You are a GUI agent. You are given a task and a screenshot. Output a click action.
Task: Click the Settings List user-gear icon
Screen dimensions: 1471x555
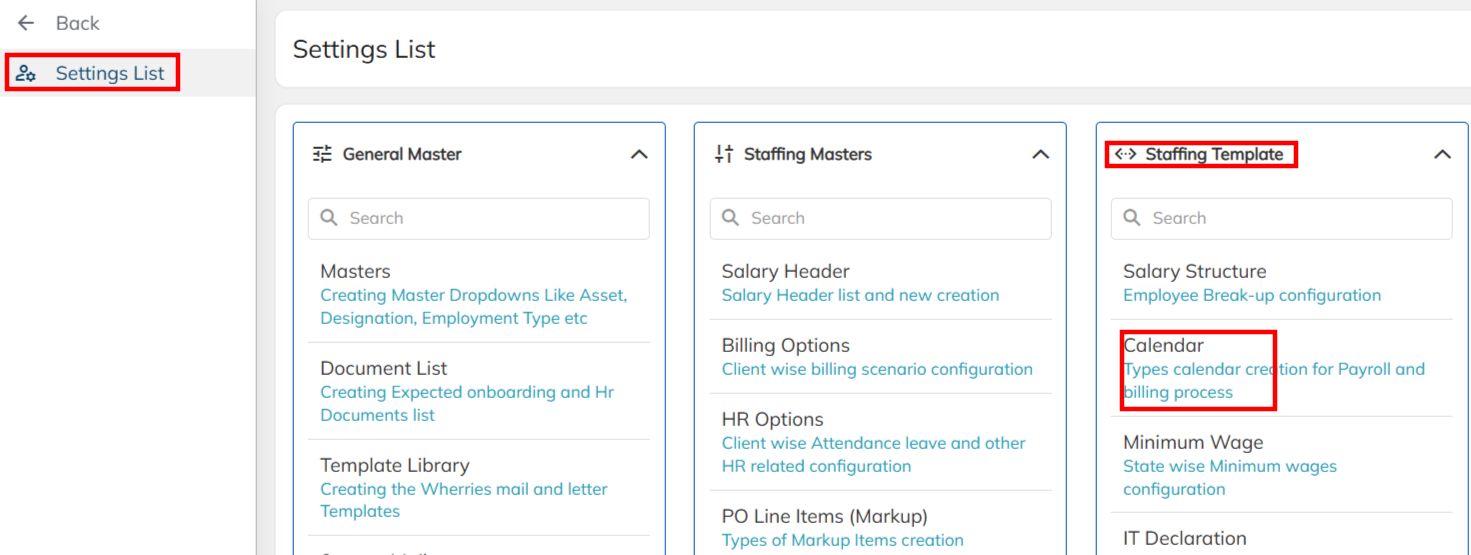[x=27, y=74]
